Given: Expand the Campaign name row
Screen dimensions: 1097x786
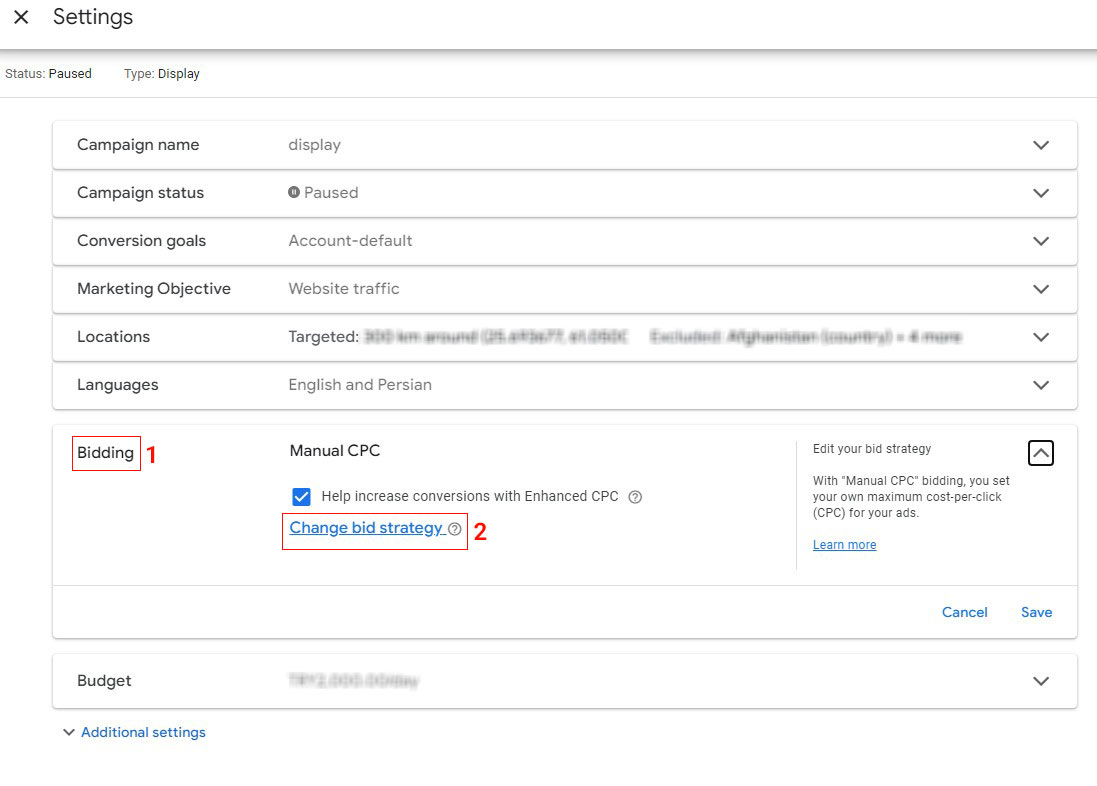Looking at the screenshot, I should tap(1041, 145).
